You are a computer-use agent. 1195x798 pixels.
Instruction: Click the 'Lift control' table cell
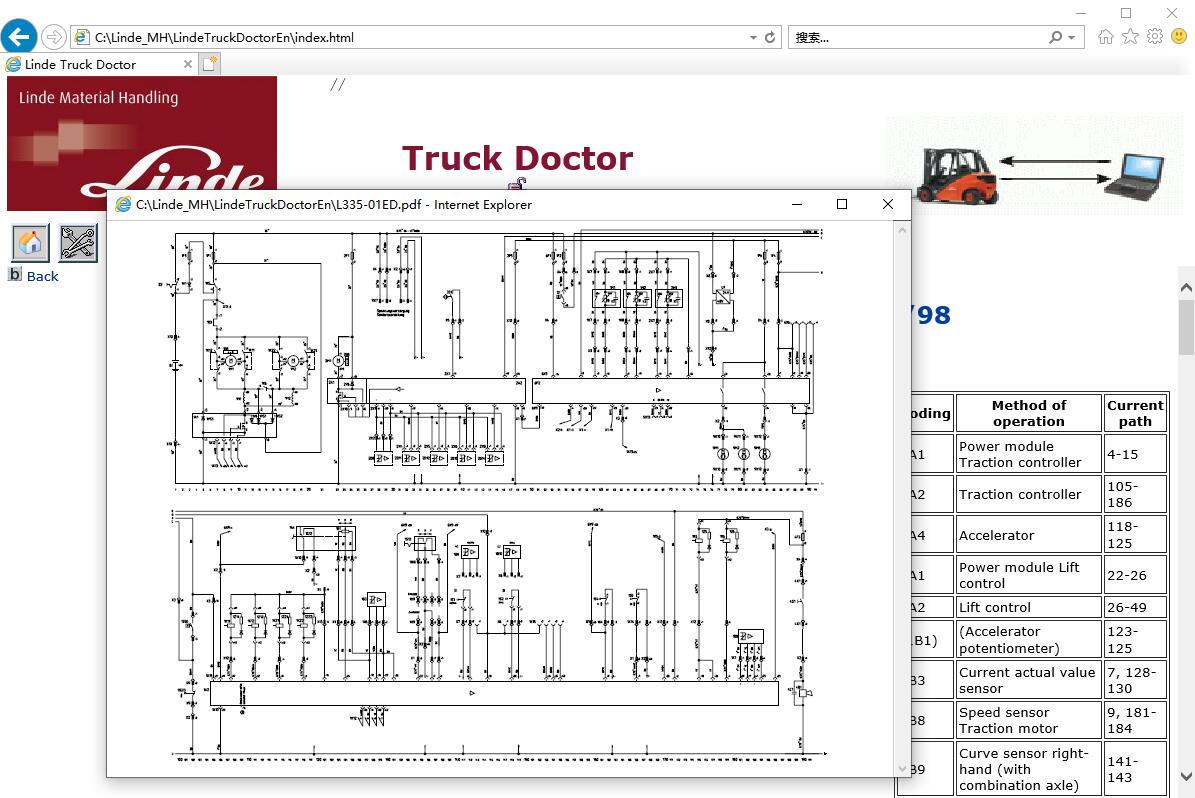coord(1029,607)
